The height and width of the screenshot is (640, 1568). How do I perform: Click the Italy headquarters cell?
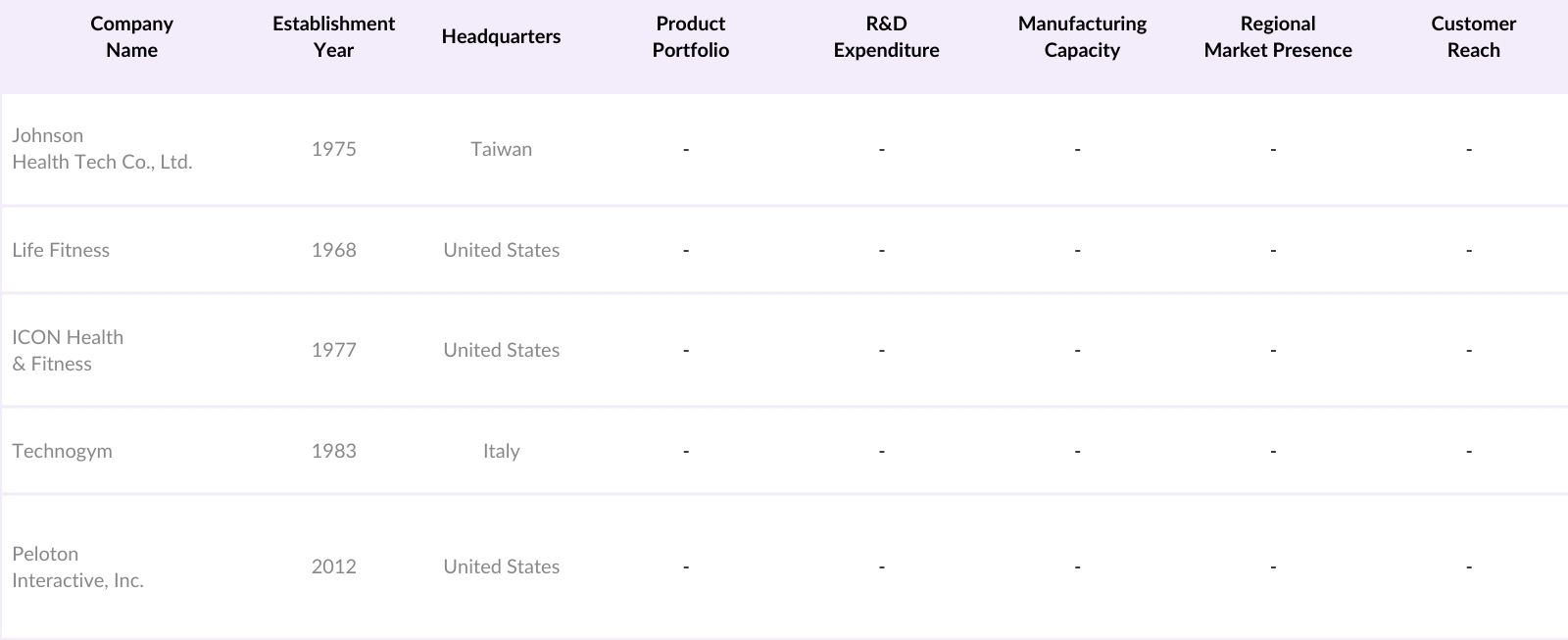coord(501,451)
